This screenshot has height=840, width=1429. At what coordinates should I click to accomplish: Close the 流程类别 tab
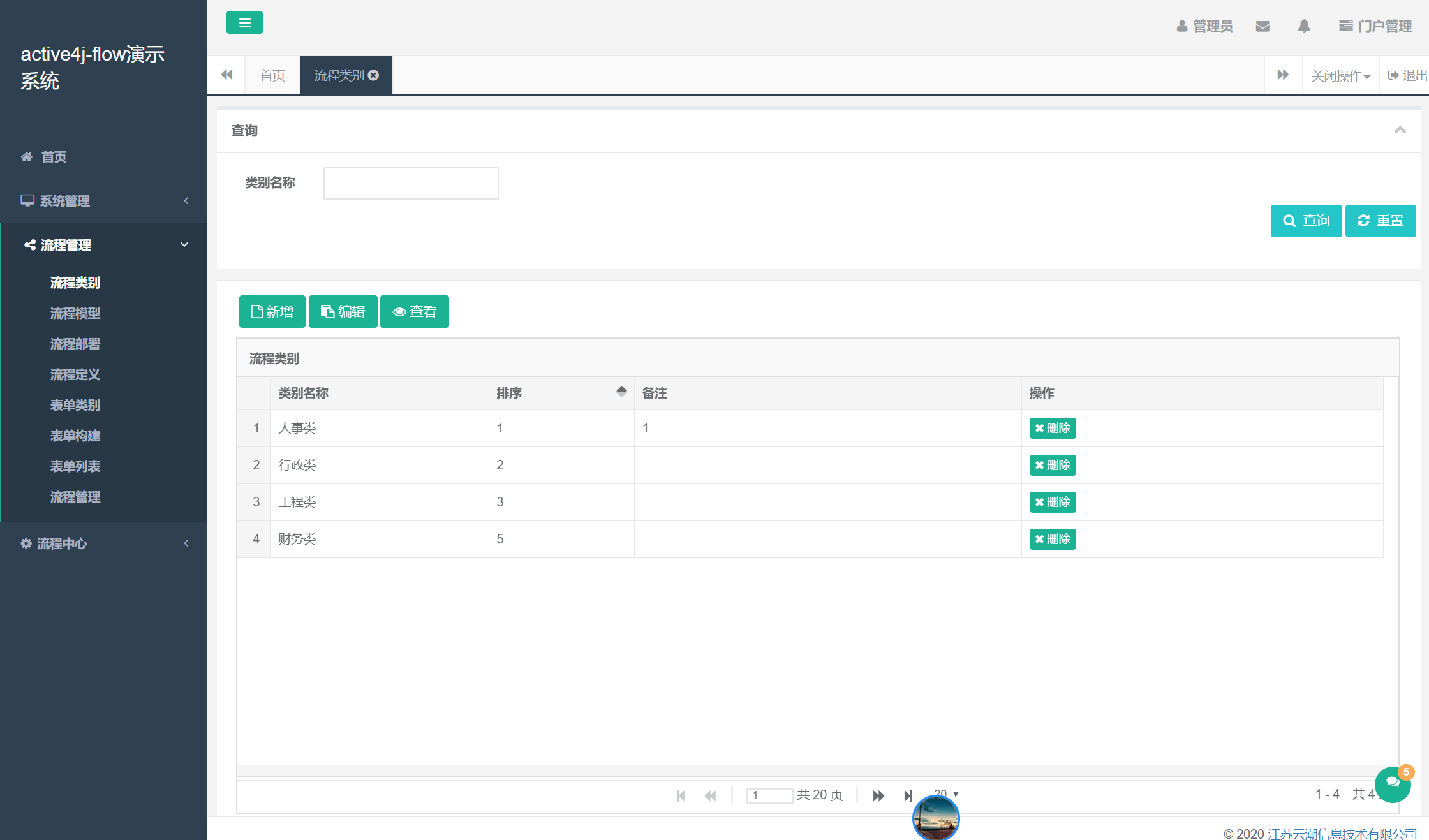pos(374,75)
